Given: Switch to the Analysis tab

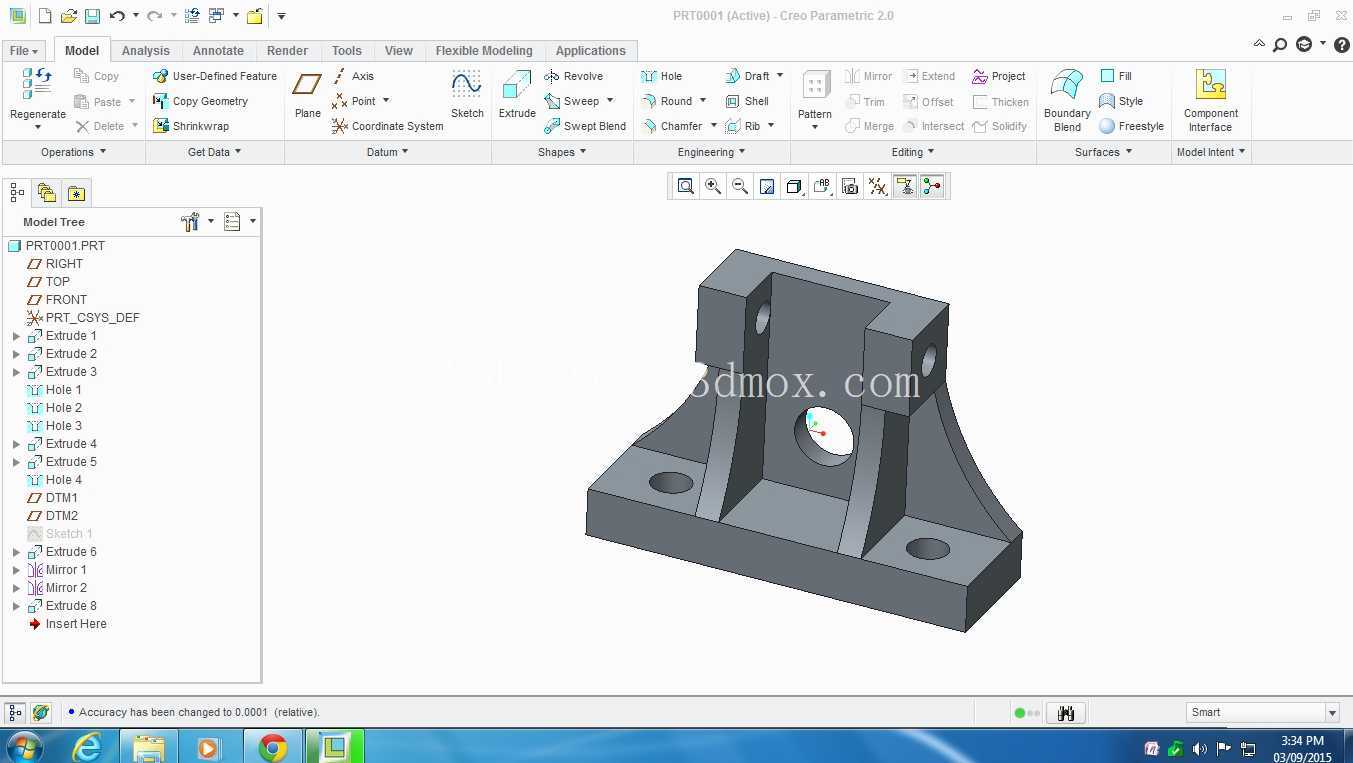Looking at the screenshot, I should 146,51.
